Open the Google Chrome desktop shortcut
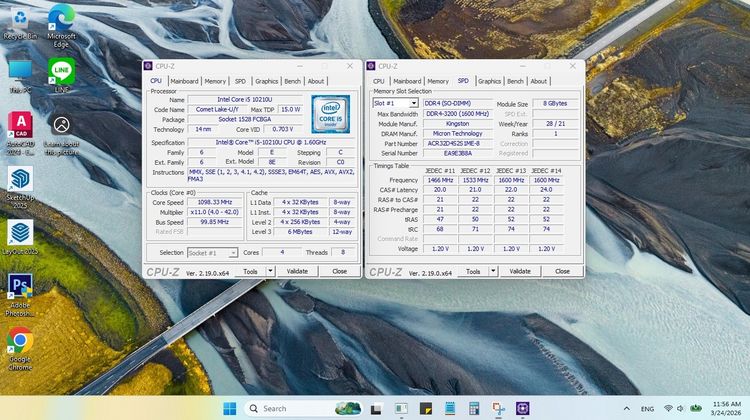750x420 pixels. pos(20,349)
